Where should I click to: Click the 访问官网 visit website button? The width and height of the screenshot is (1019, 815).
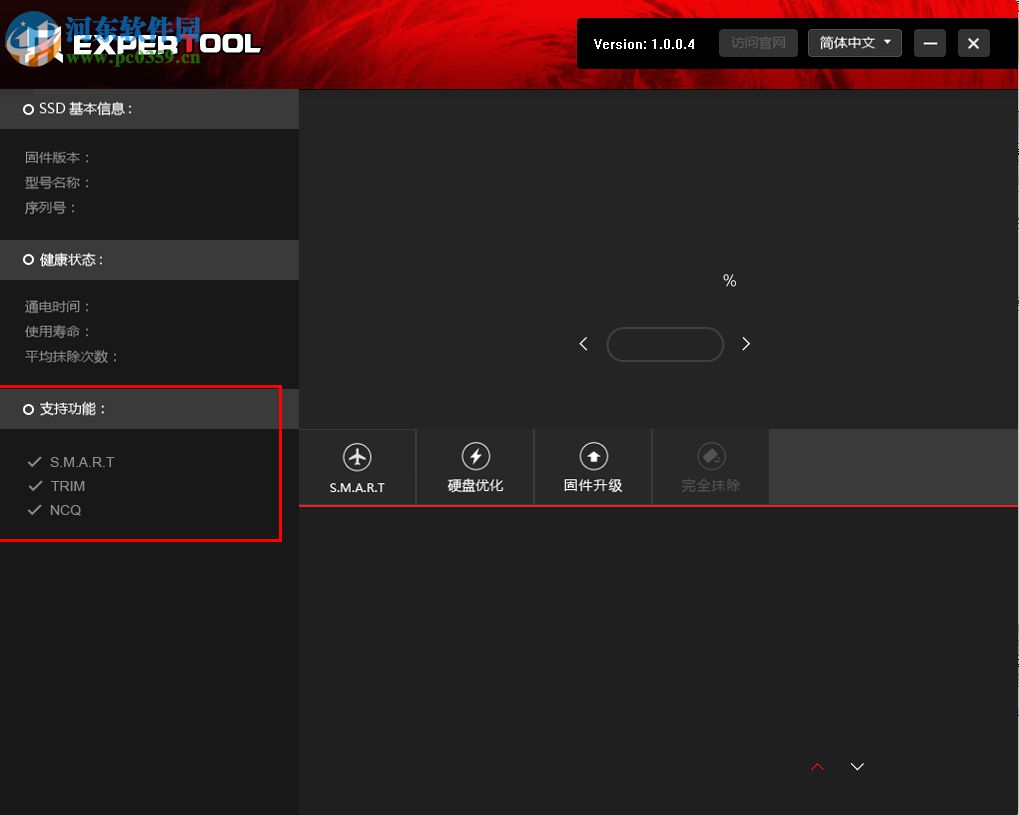(x=757, y=43)
